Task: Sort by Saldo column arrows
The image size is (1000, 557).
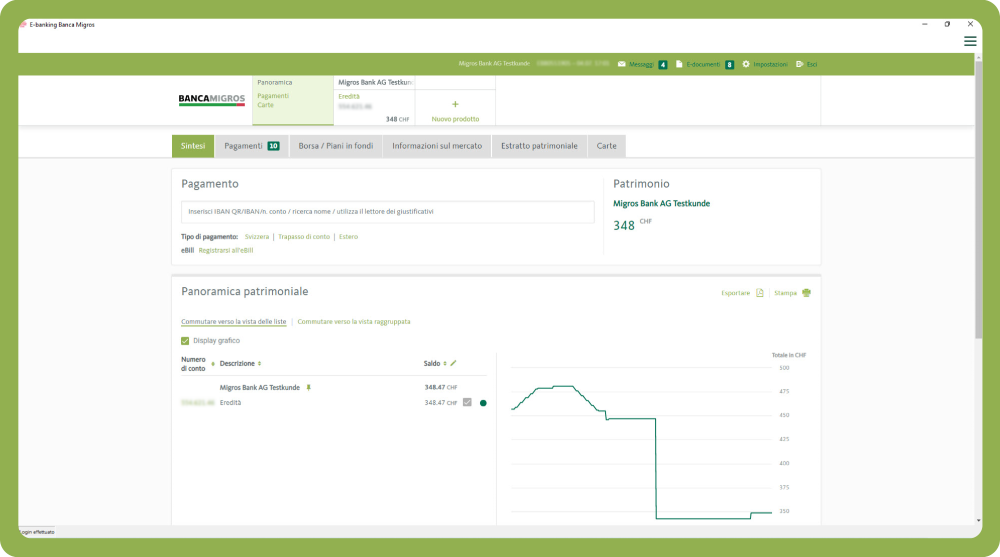Action: point(444,364)
